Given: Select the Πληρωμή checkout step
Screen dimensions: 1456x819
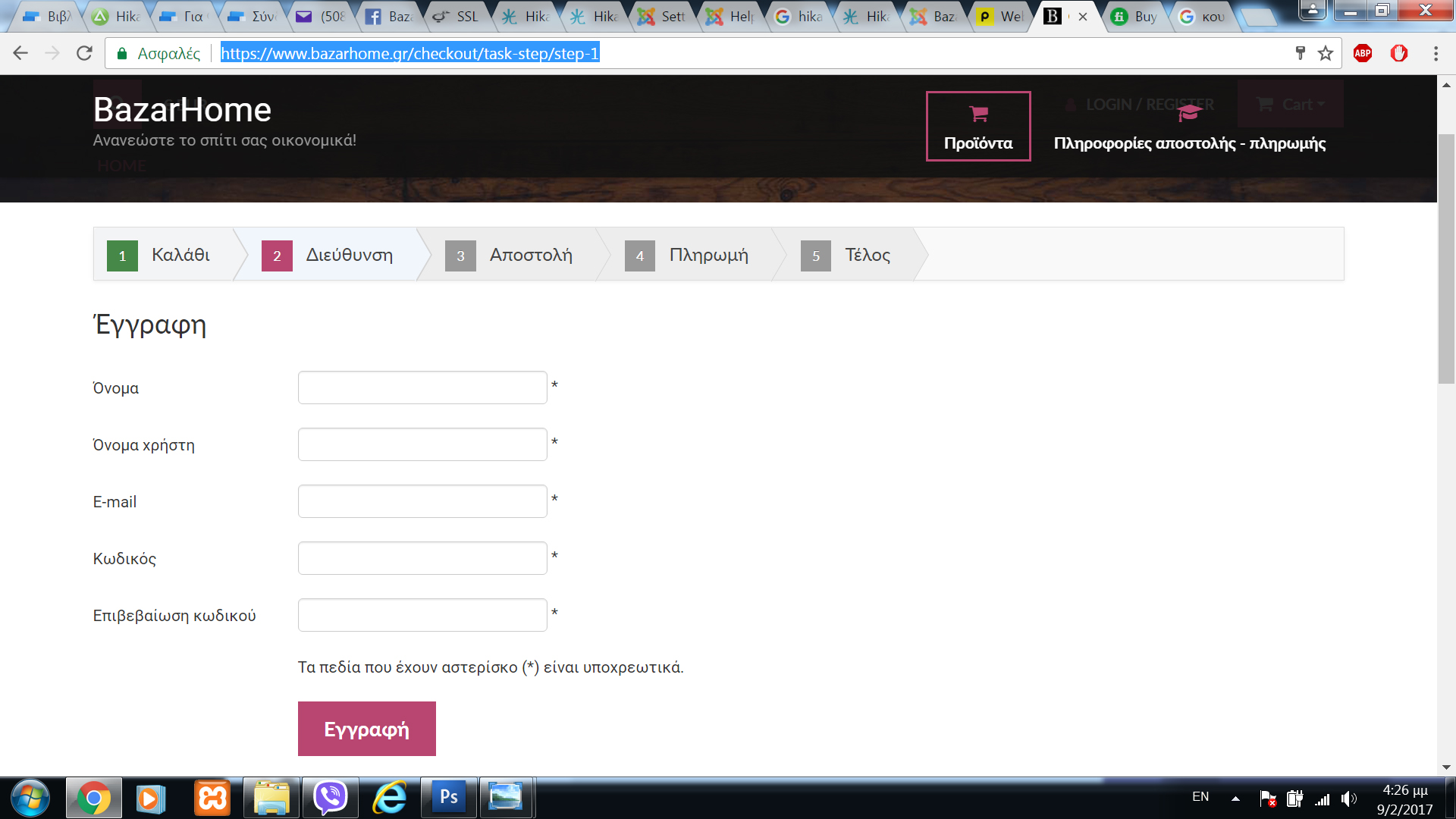Looking at the screenshot, I should click(708, 255).
